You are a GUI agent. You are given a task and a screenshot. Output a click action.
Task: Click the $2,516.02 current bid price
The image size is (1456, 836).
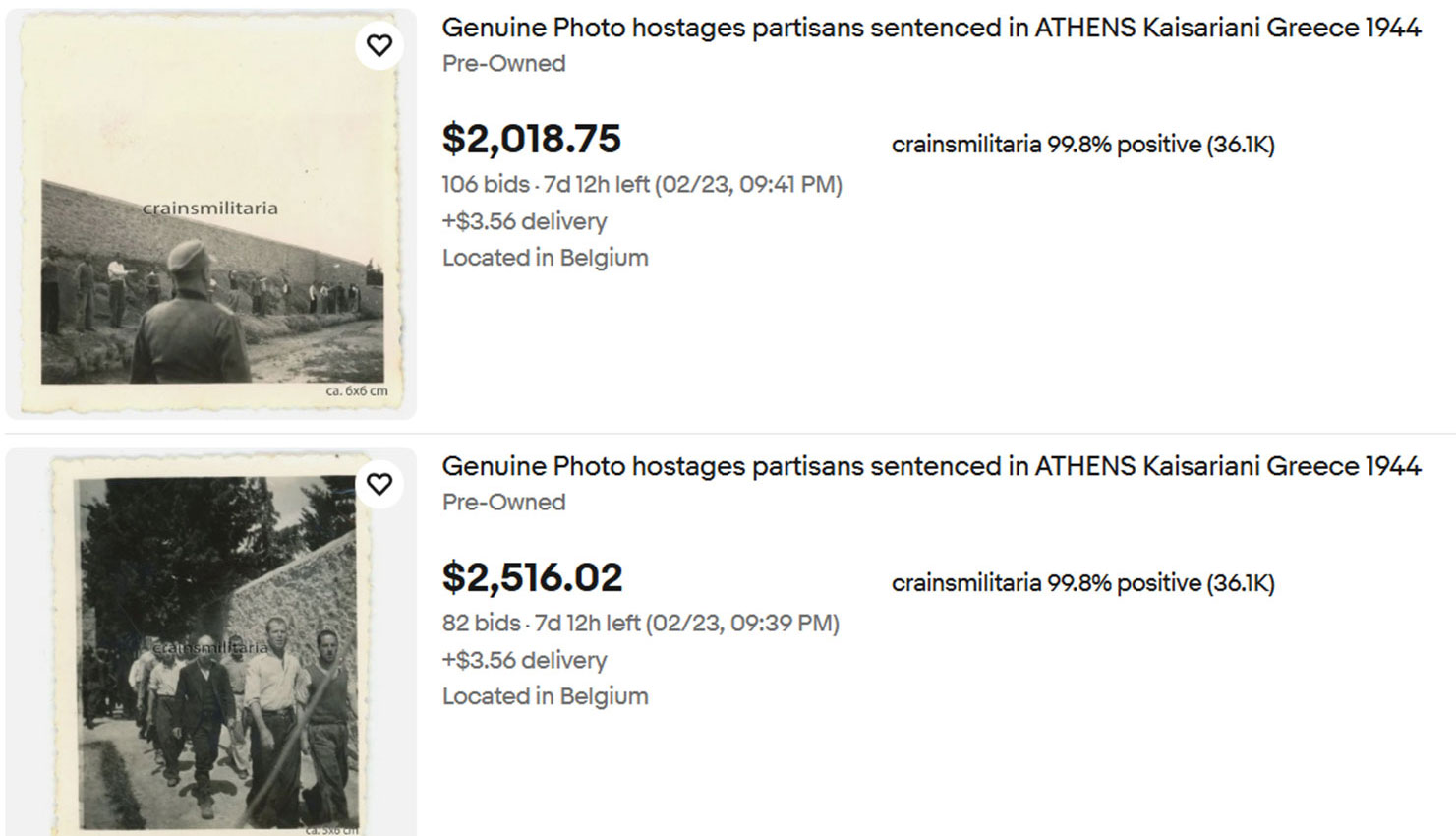coord(532,577)
